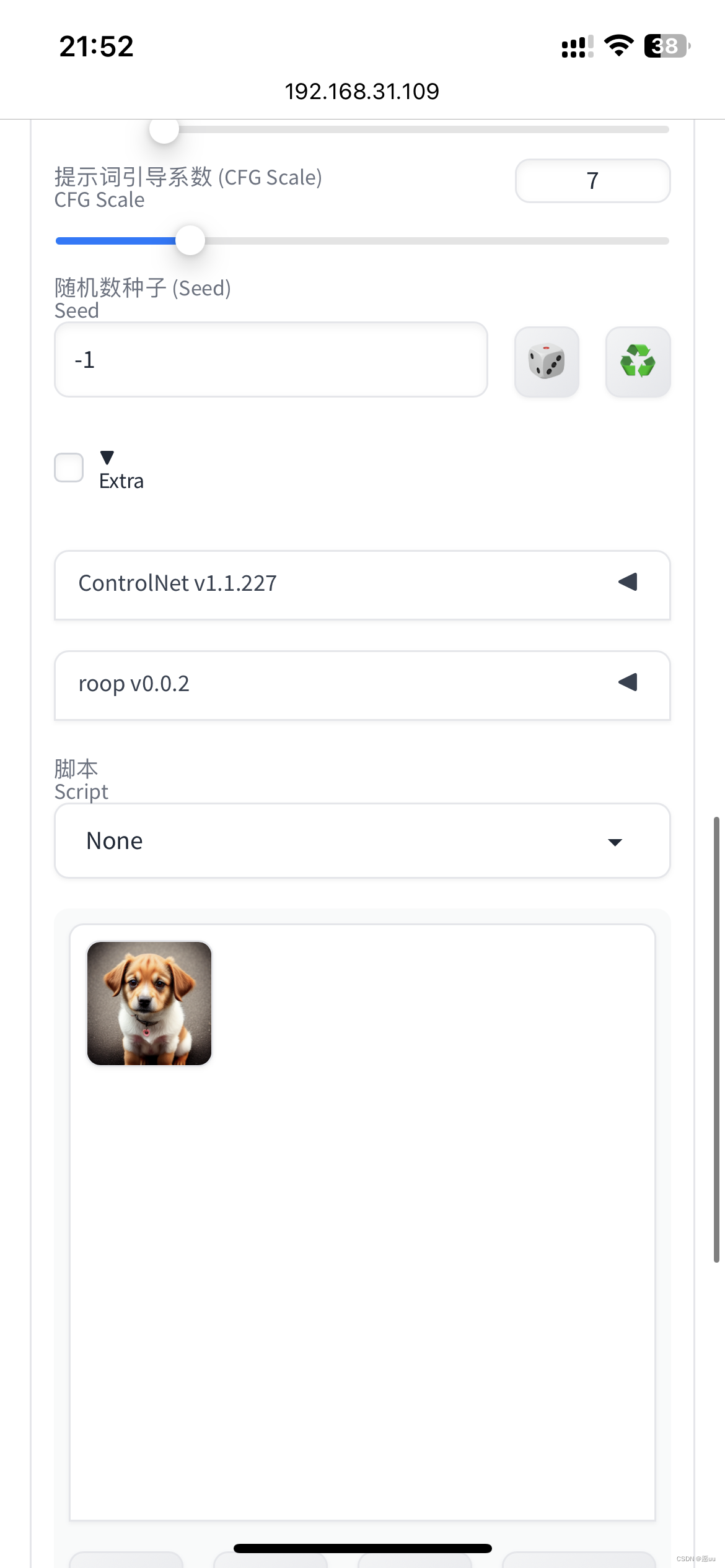
Task: Click the dice icon to randomize seed
Action: pyautogui.click(x=546, y=362)
